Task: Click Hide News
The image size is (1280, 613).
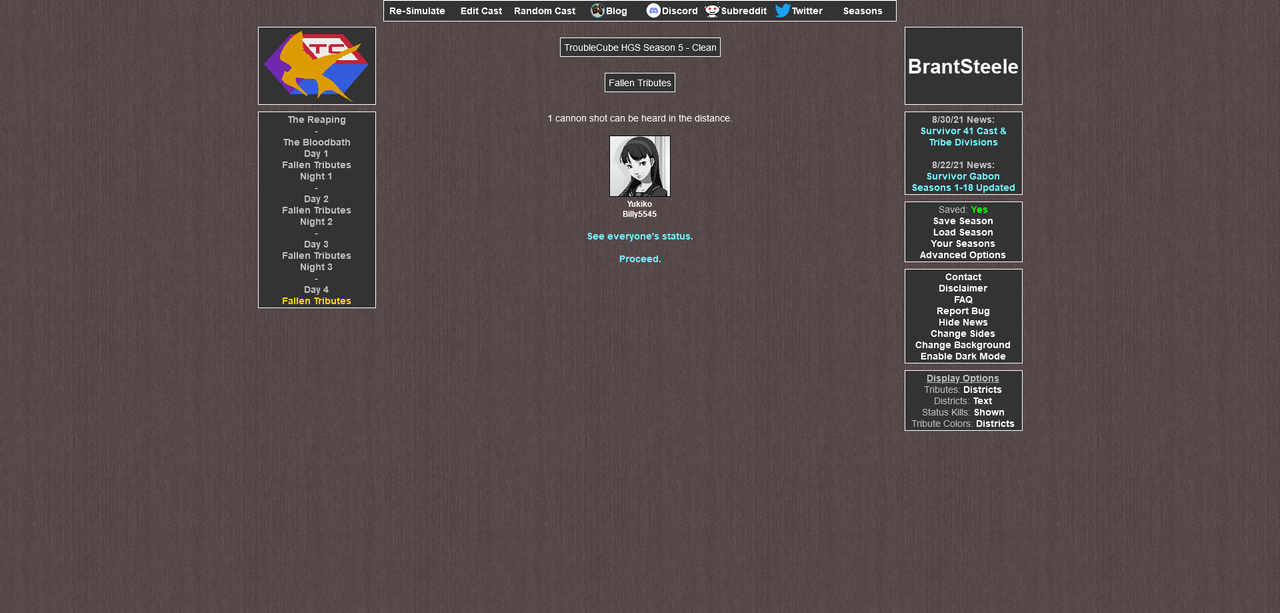Action: [x=963, y=323]
